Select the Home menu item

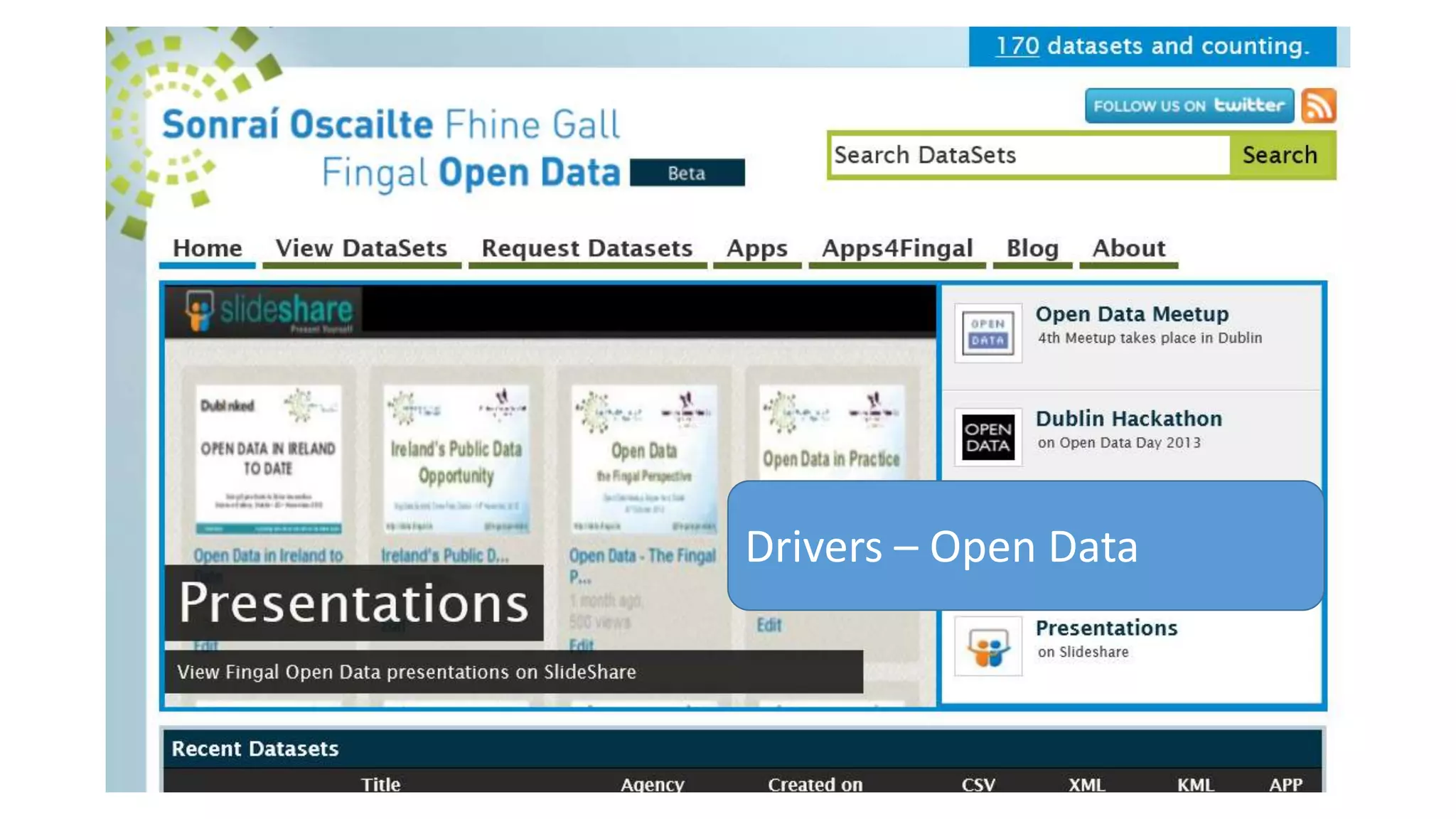click(x=207, y=248)
